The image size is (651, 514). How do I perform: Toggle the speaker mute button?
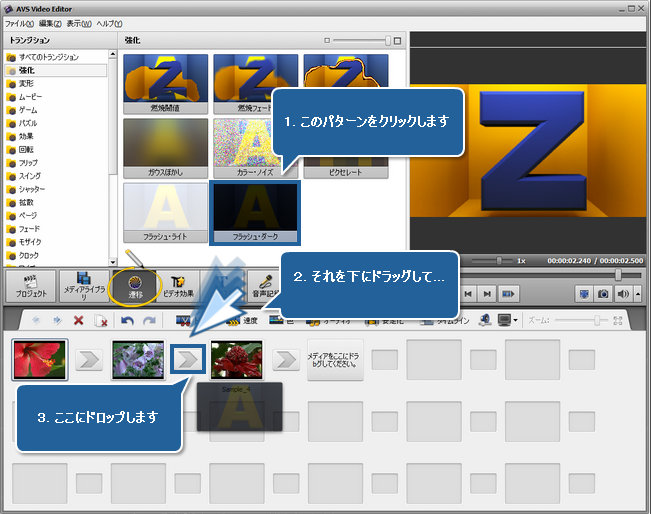coord(623,294)
